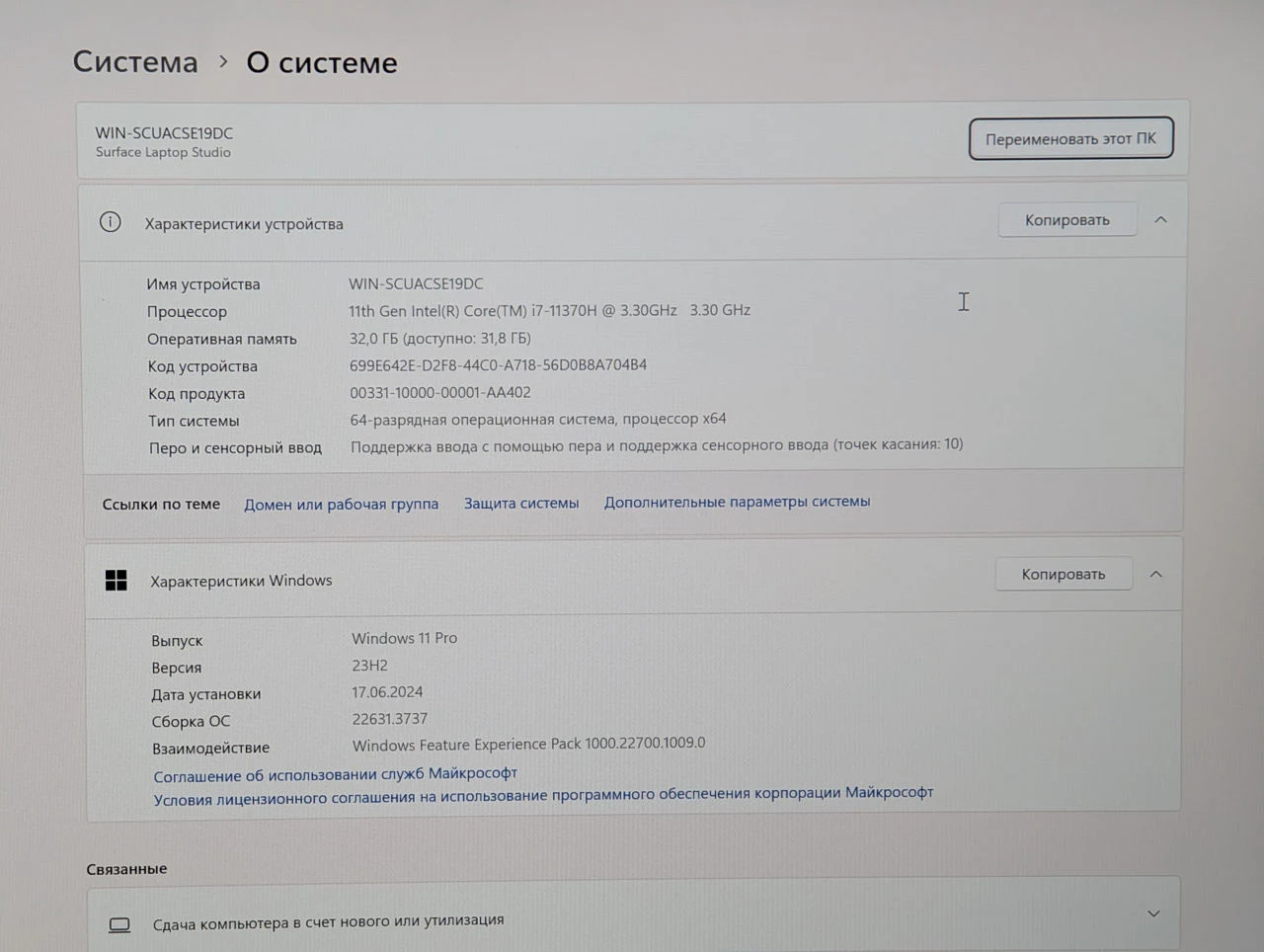Select processor value i7-11370H text
This screenshot has height=952, width=1264.
point(549,310)
